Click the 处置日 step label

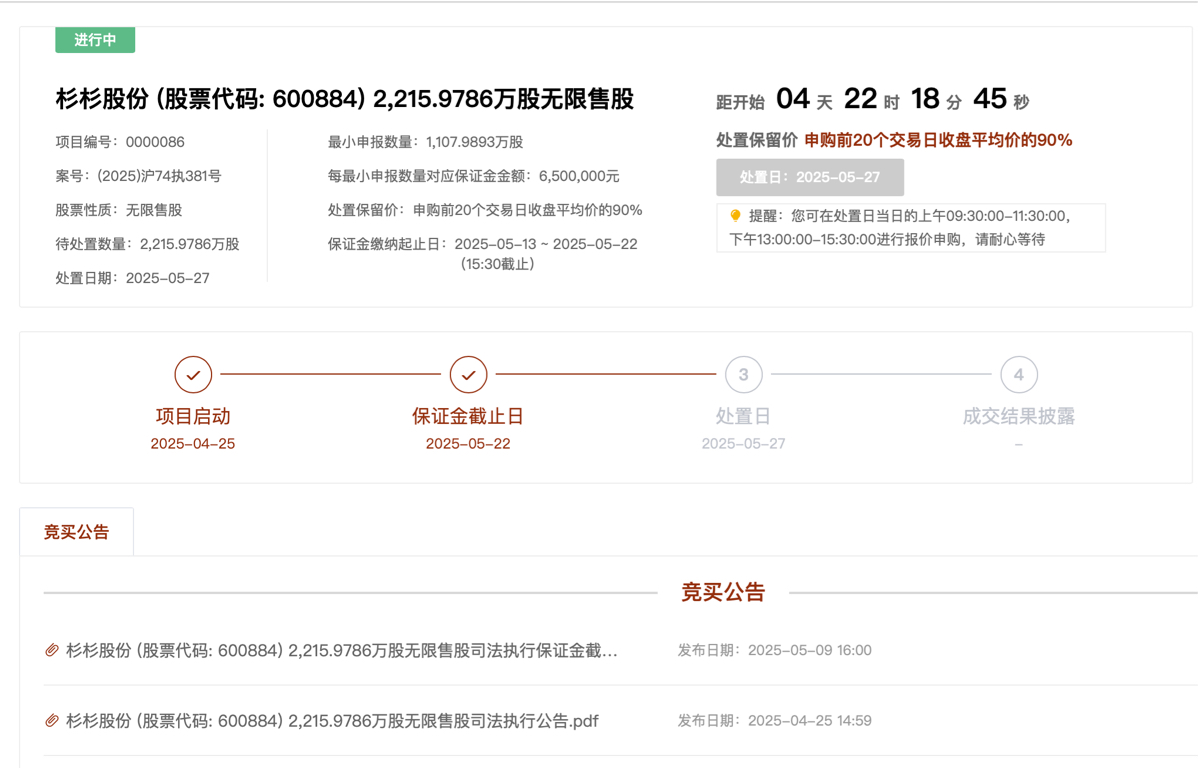pos(743,416)
